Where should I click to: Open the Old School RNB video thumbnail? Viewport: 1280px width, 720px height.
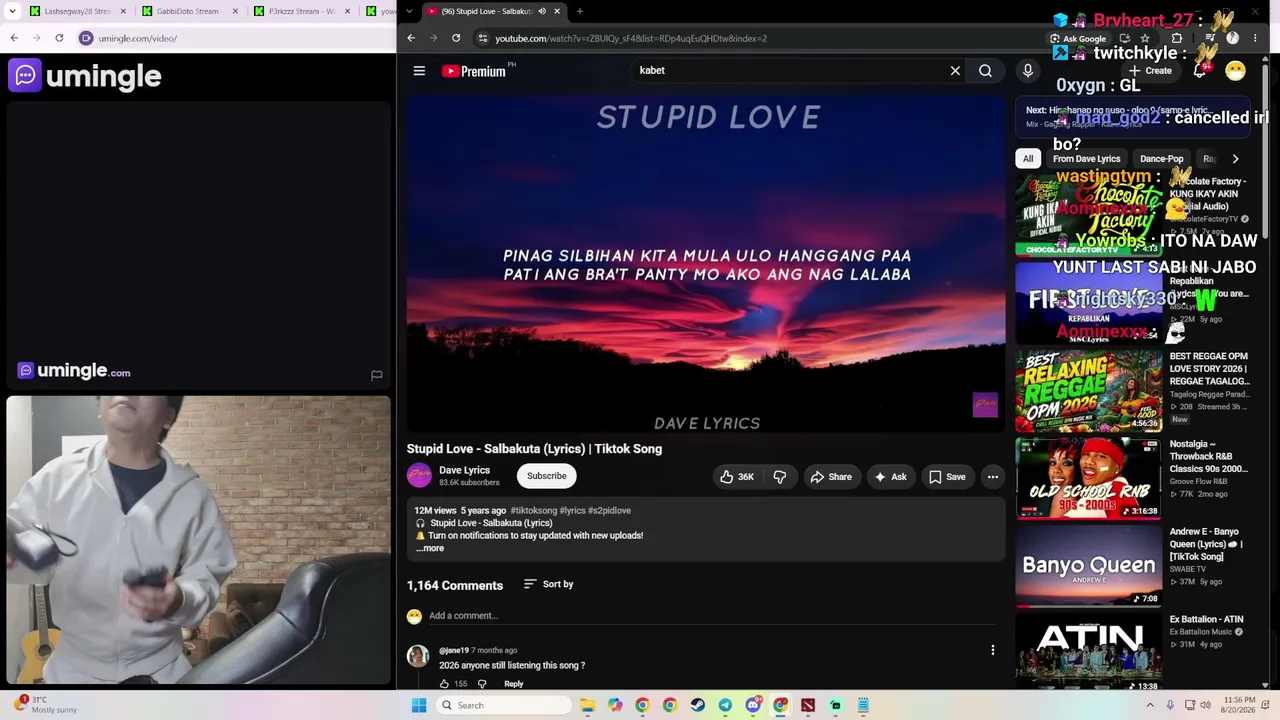[x=1088, y=478]
